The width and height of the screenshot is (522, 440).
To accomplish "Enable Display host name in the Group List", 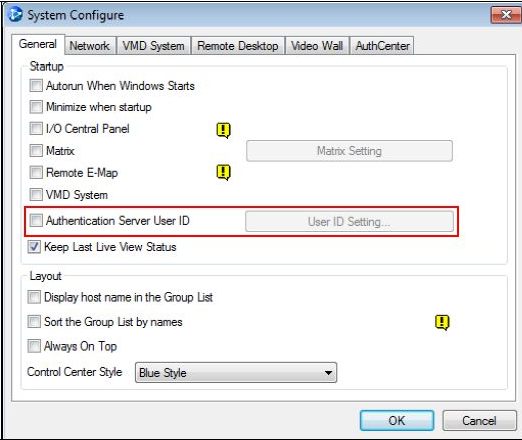I will coord(34,297).
